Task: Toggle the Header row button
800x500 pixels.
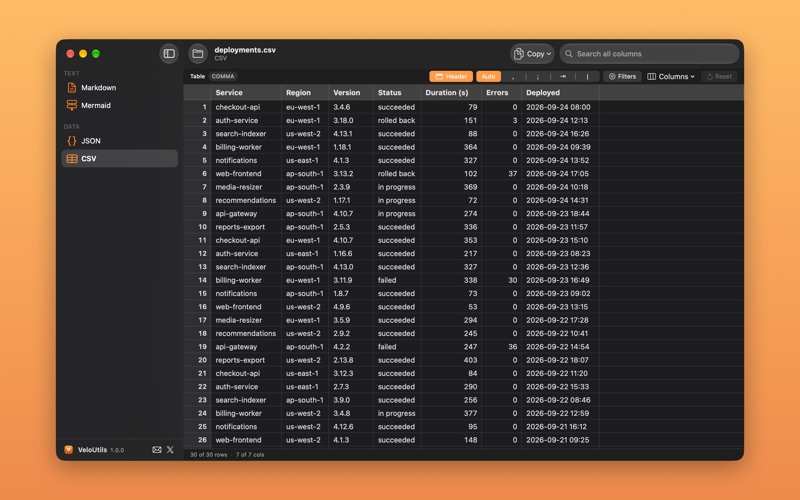Action: pos(451,77)
